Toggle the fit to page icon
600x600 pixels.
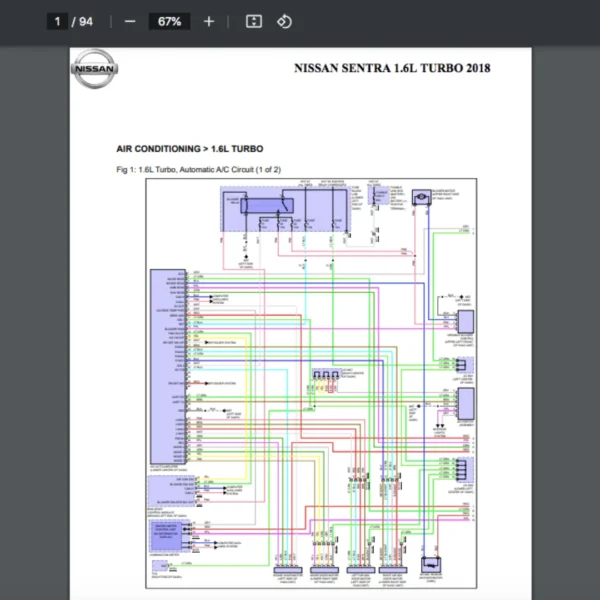coord(254,21)
